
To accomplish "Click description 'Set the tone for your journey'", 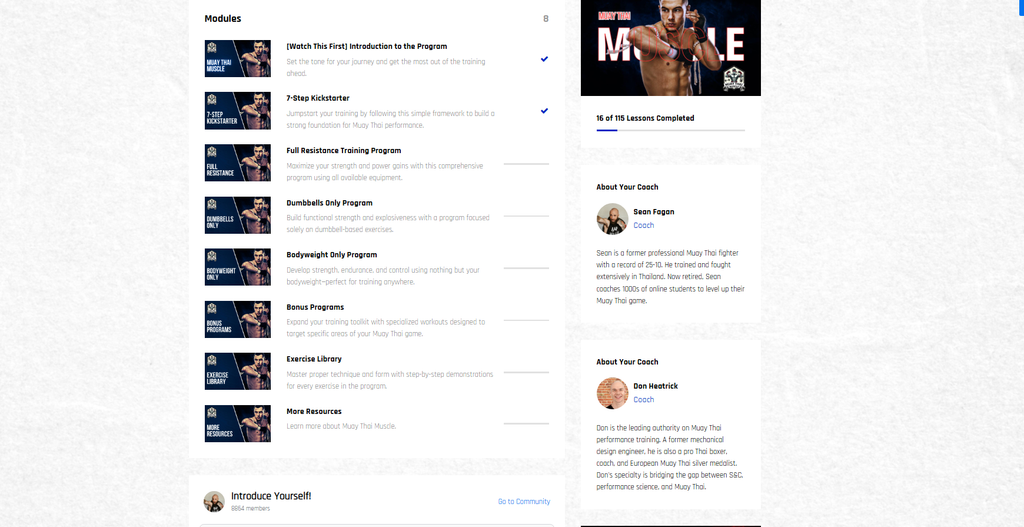I will [385, 67].
